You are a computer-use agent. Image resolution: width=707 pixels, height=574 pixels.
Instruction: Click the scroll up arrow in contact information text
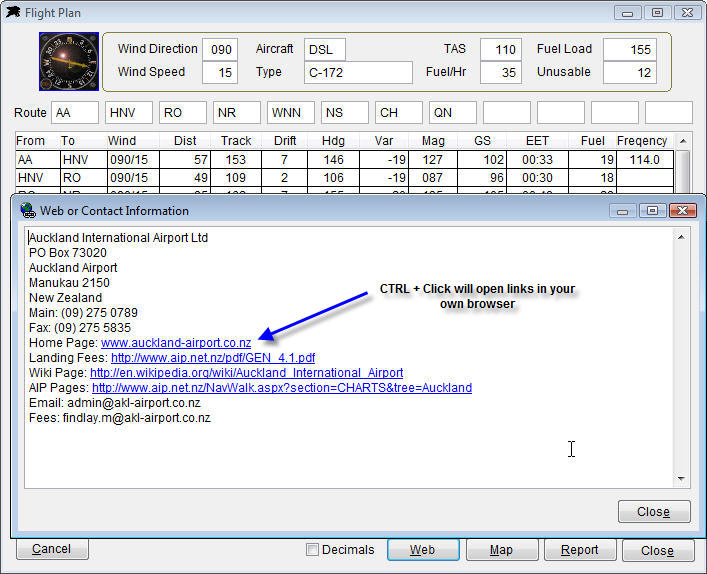tap(681, 237)
